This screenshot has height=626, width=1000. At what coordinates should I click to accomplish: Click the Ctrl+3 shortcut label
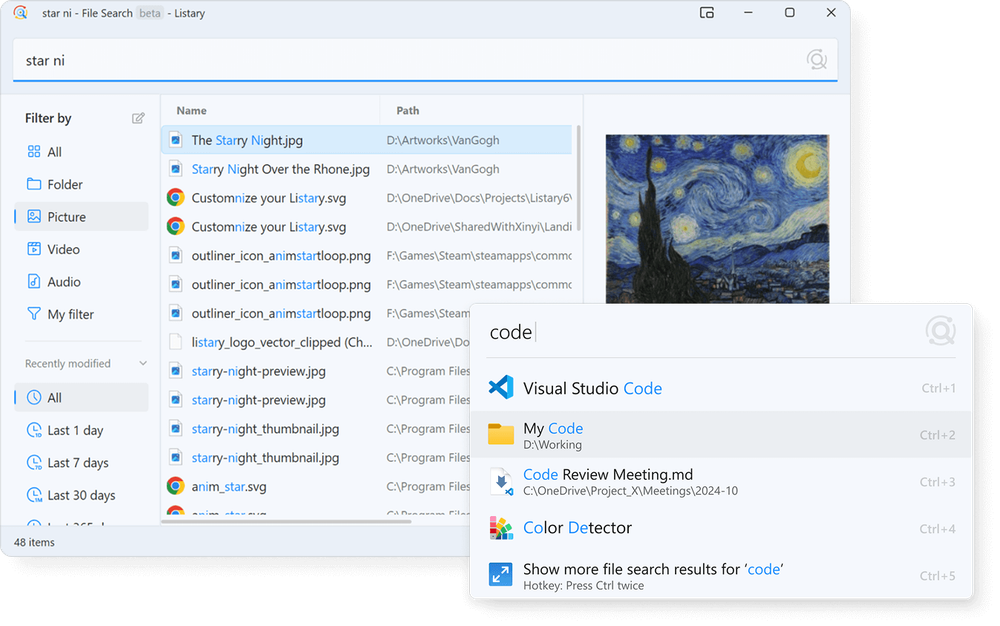[938, 482]
